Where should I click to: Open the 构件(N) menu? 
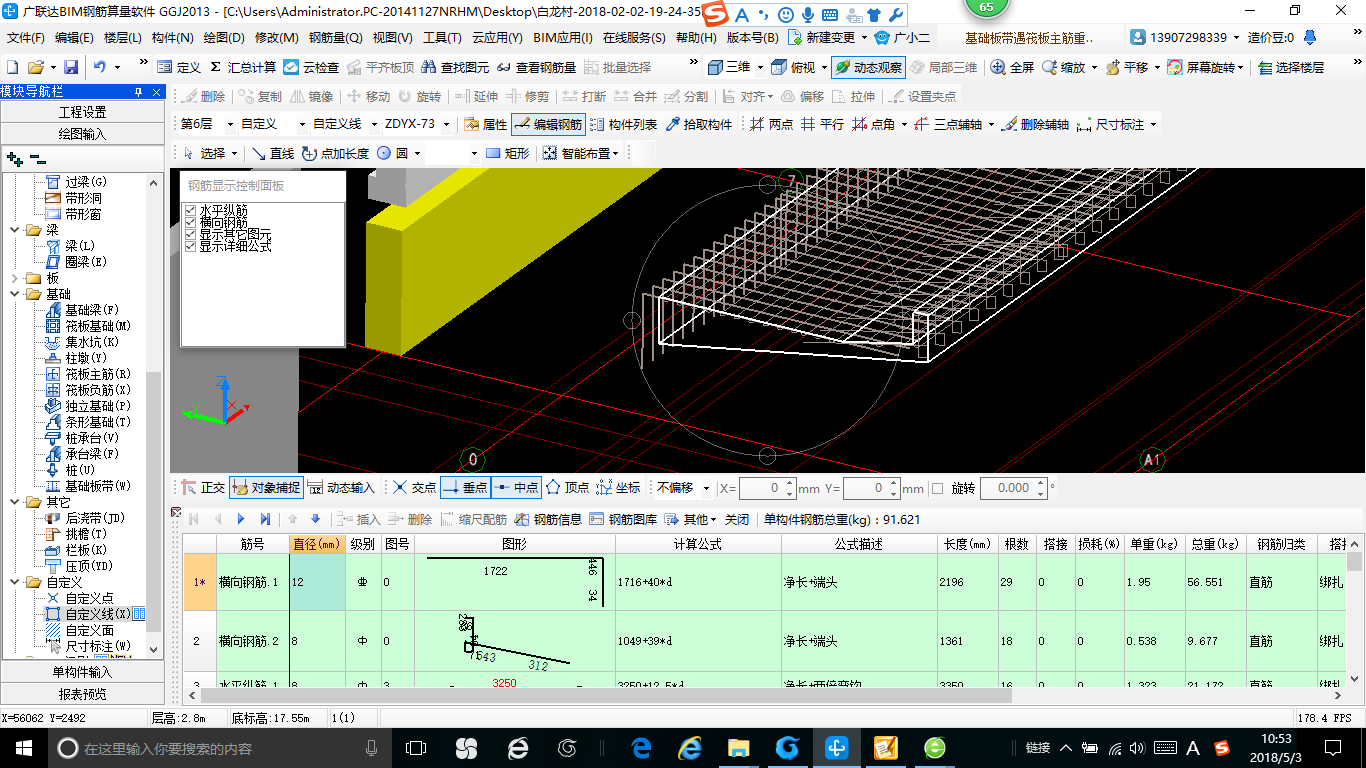click(x=172, y=38)
